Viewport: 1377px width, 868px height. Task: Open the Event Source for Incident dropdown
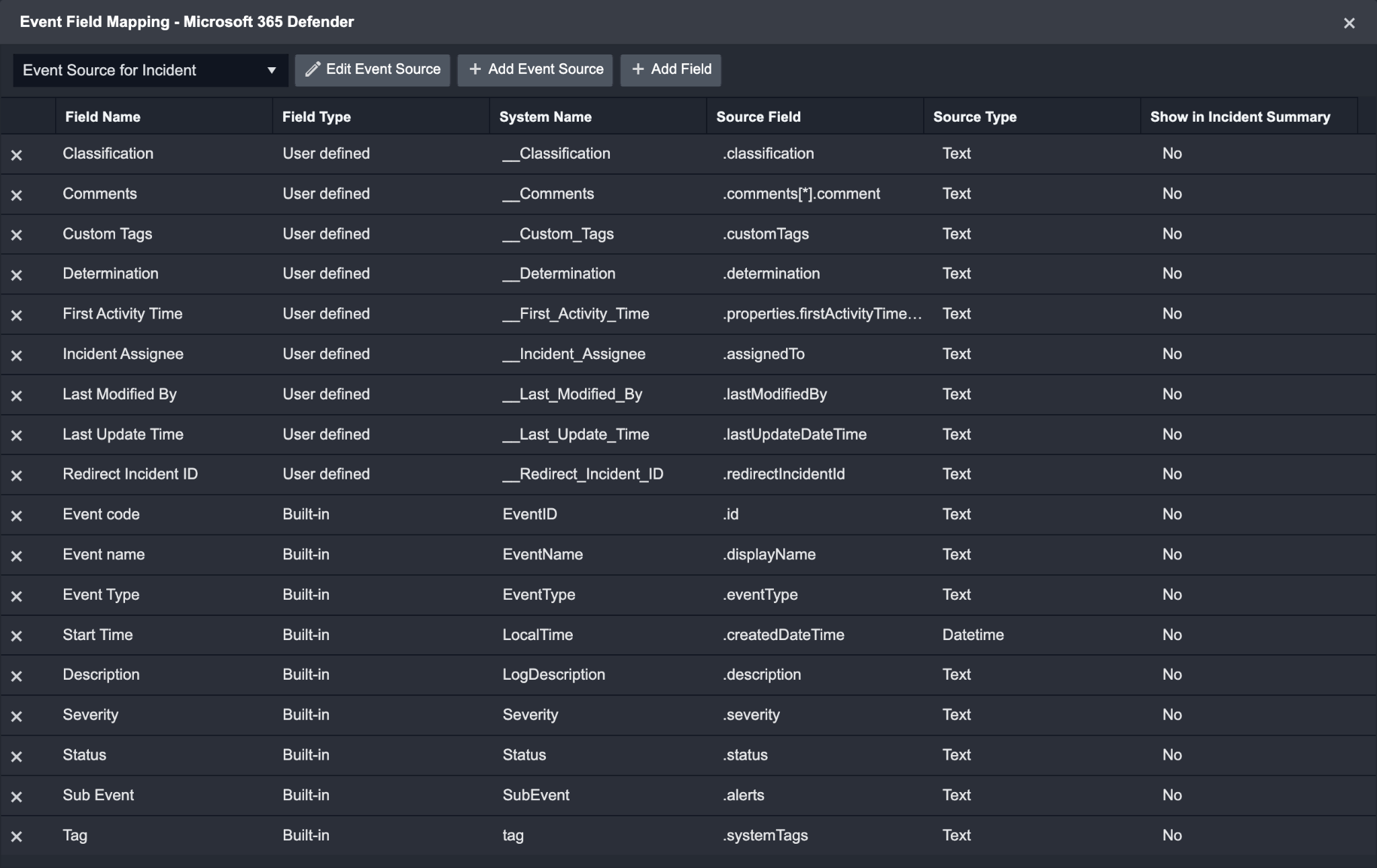coord(150,70)
